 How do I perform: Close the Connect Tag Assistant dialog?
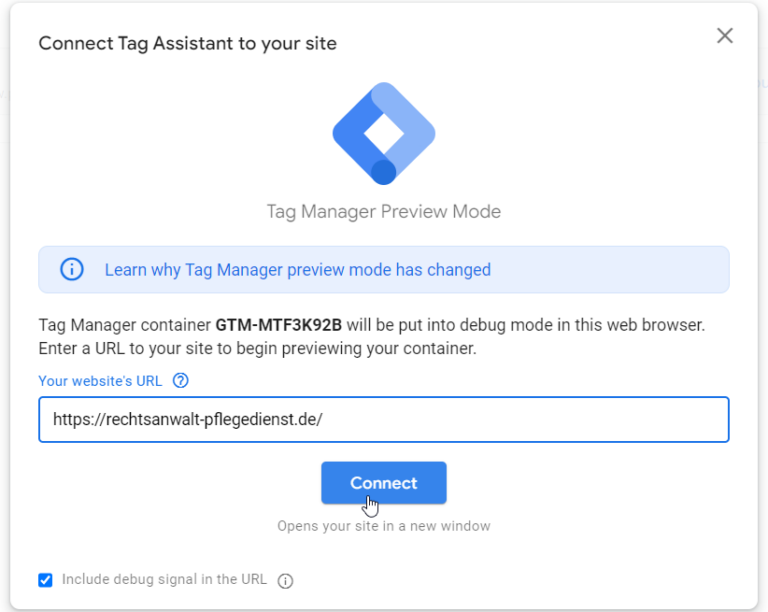(725, 36)
